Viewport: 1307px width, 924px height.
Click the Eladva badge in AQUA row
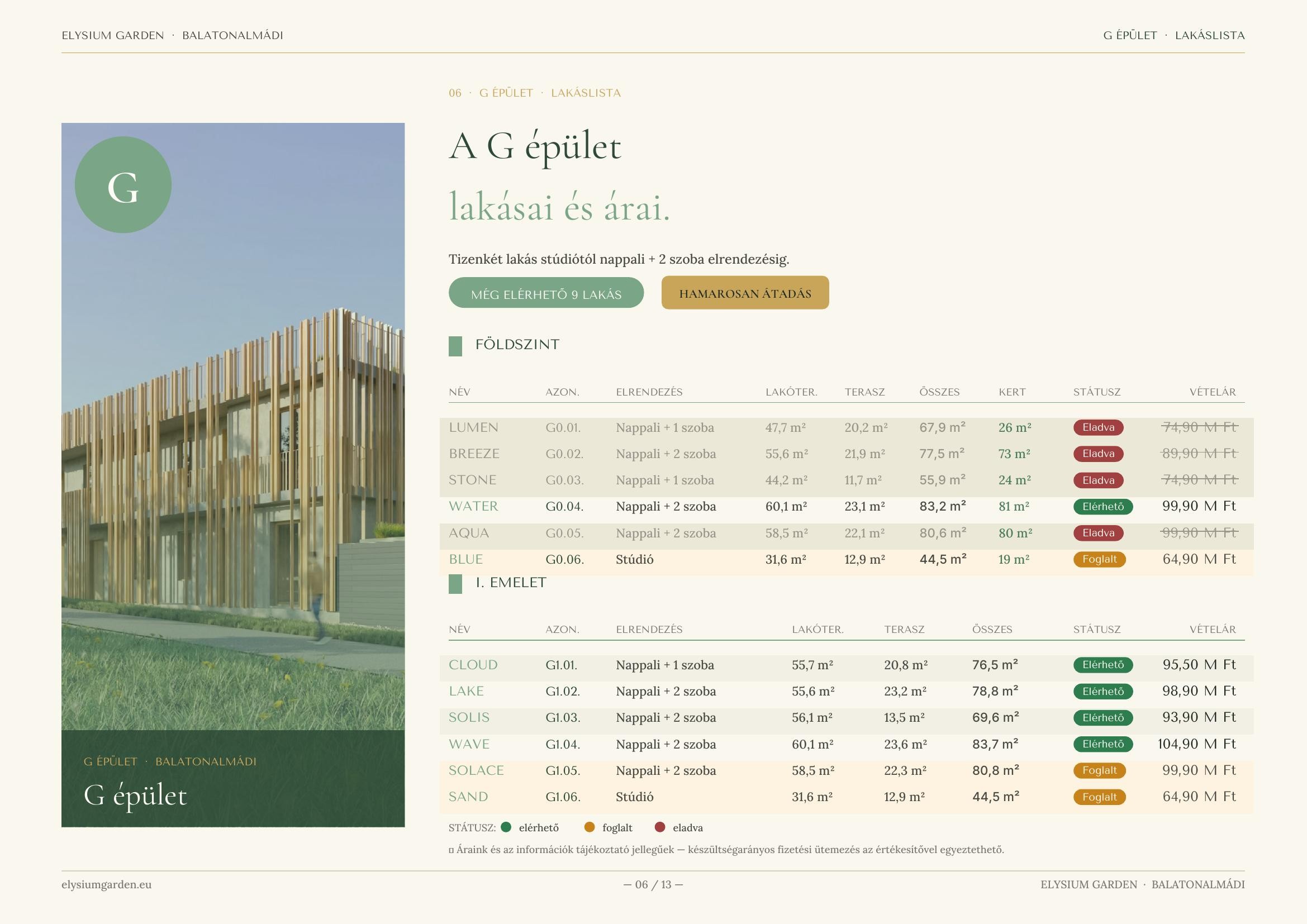point(1098,533)
